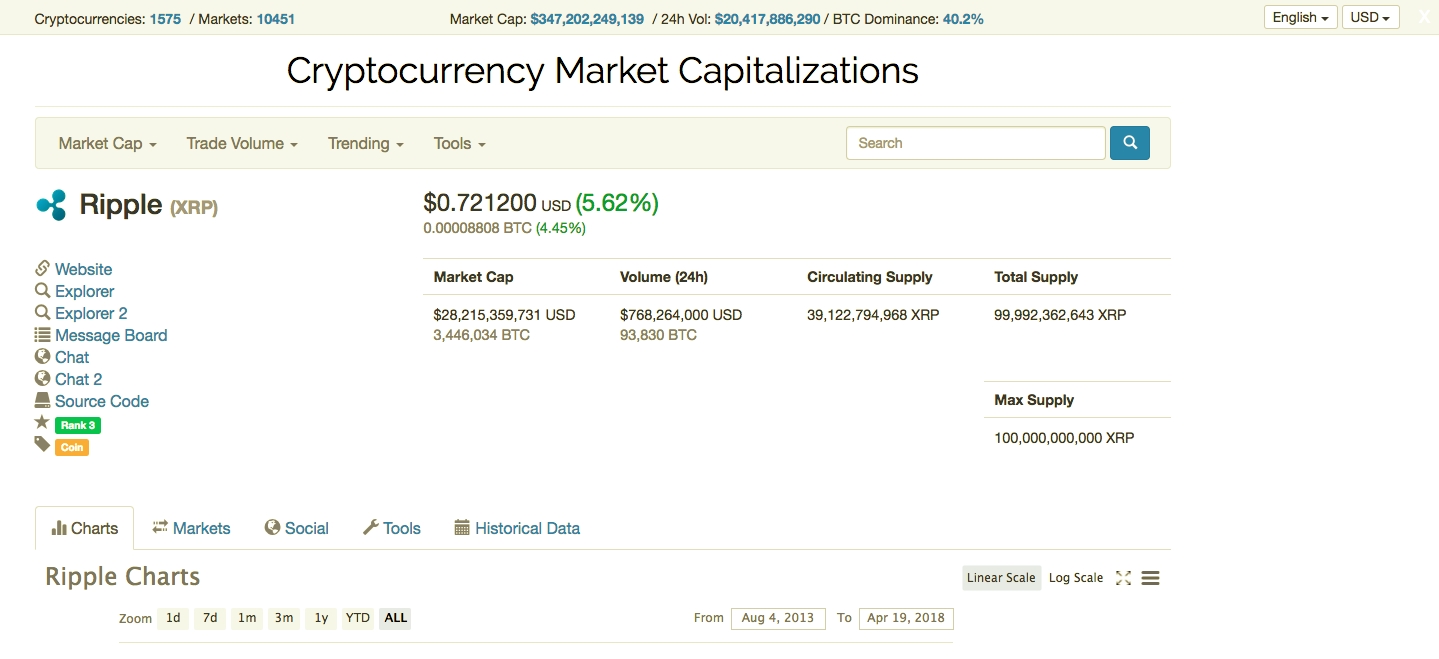1439x659 pixels.
Task: Set chart zoom to 7d
Action: point(210,618)
